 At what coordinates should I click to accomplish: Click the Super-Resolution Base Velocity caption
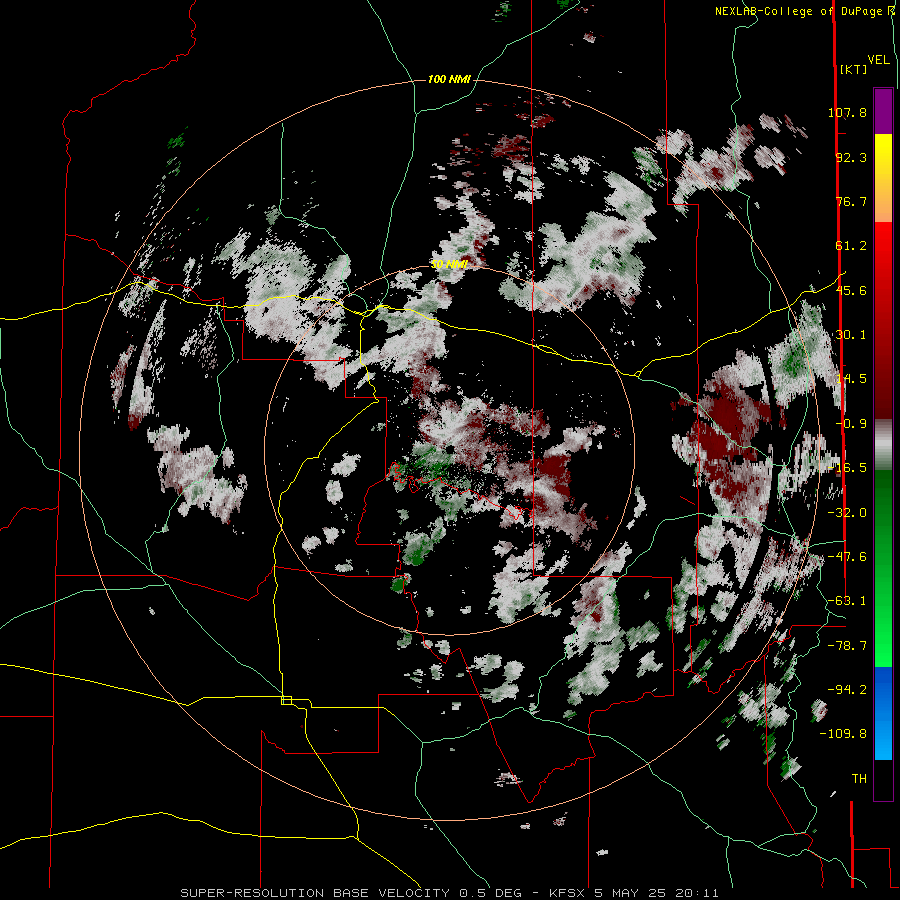pyautogui.click(x=449, y=893)
